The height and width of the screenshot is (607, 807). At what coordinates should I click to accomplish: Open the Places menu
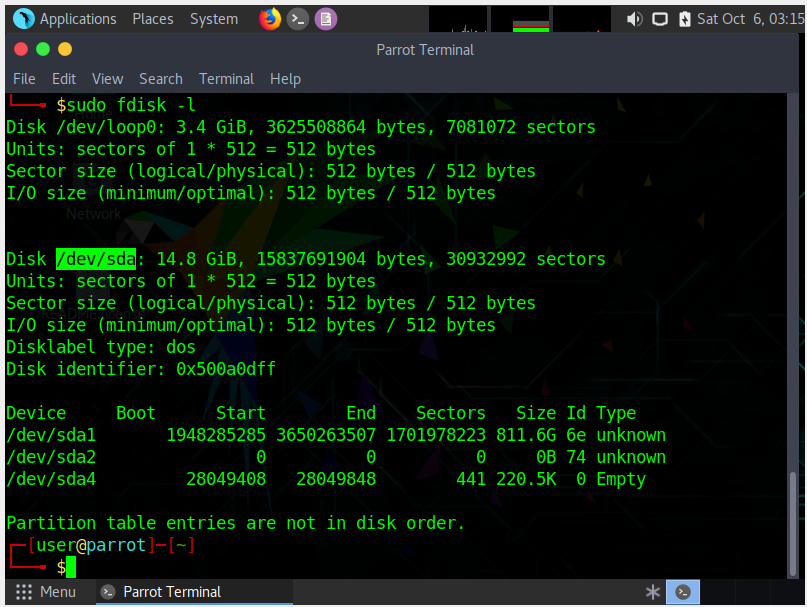click(153, 19)
